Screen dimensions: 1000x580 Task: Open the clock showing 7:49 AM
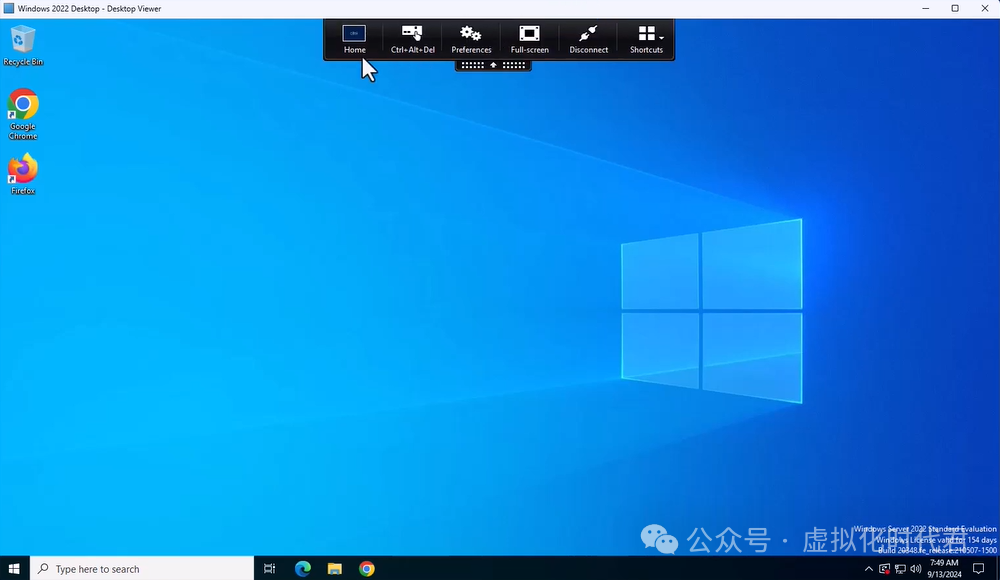point(945,569)
